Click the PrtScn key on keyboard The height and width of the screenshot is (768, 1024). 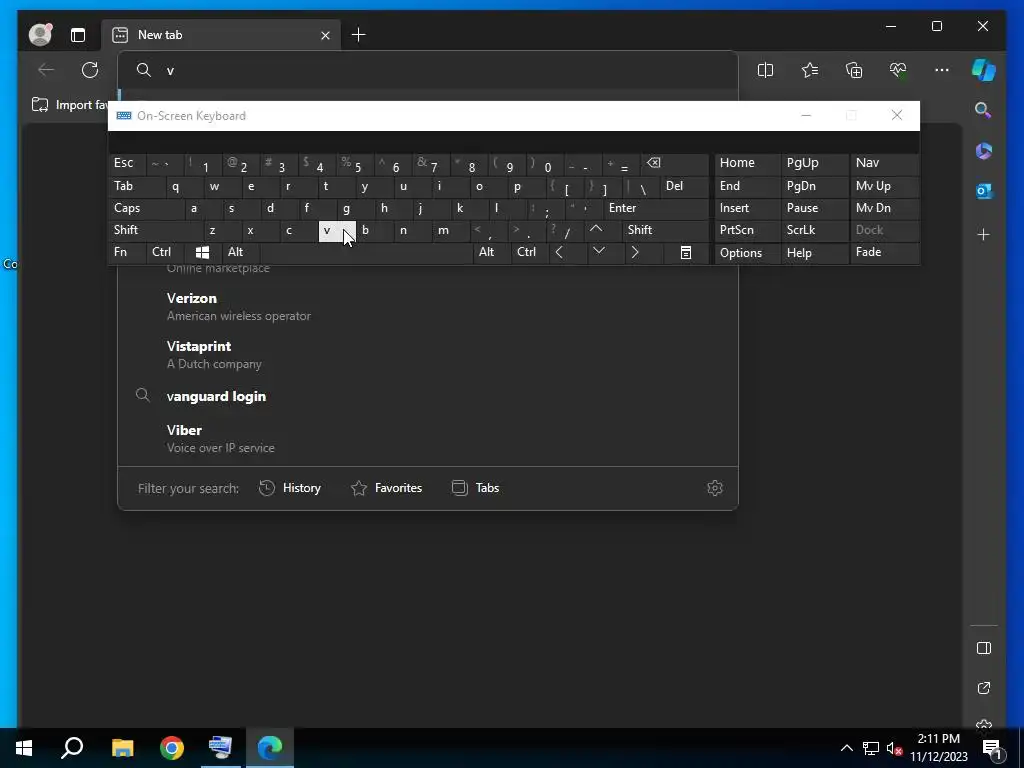748,230
